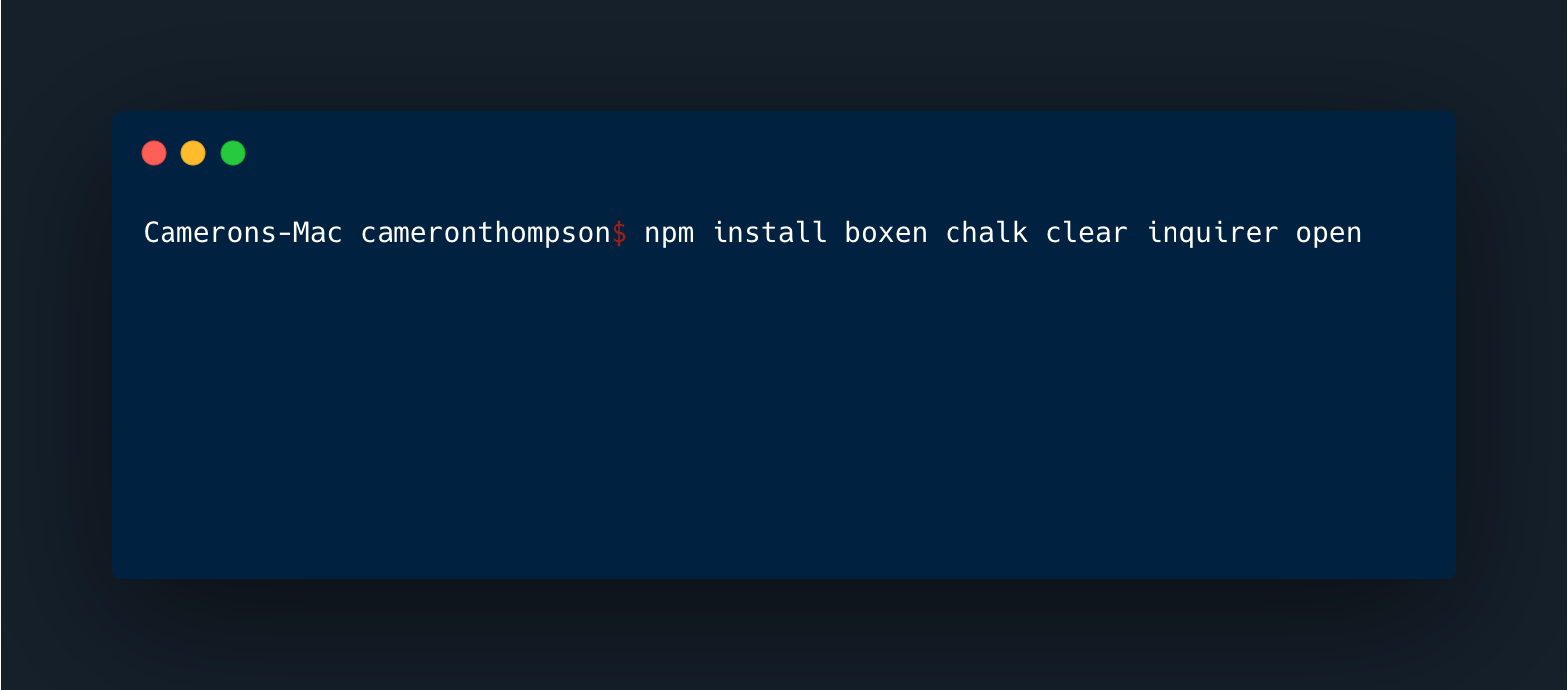The width and height of the screenshot is (1568, 690).
Task: Select the "chalk" package name
Action: pyautogui.click(x=986, y=232)
